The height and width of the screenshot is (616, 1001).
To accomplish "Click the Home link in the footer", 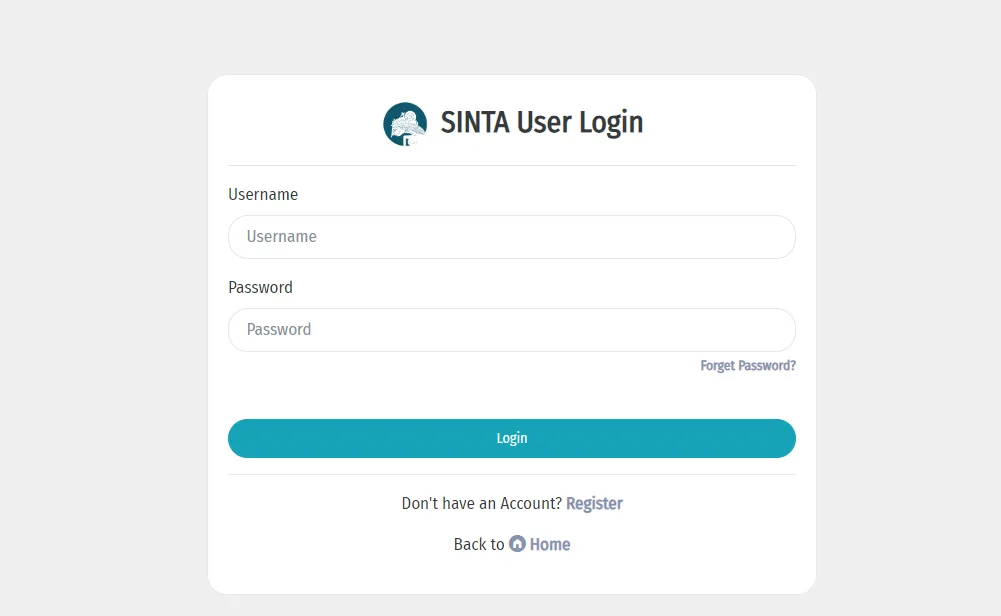I will (549, 544).
